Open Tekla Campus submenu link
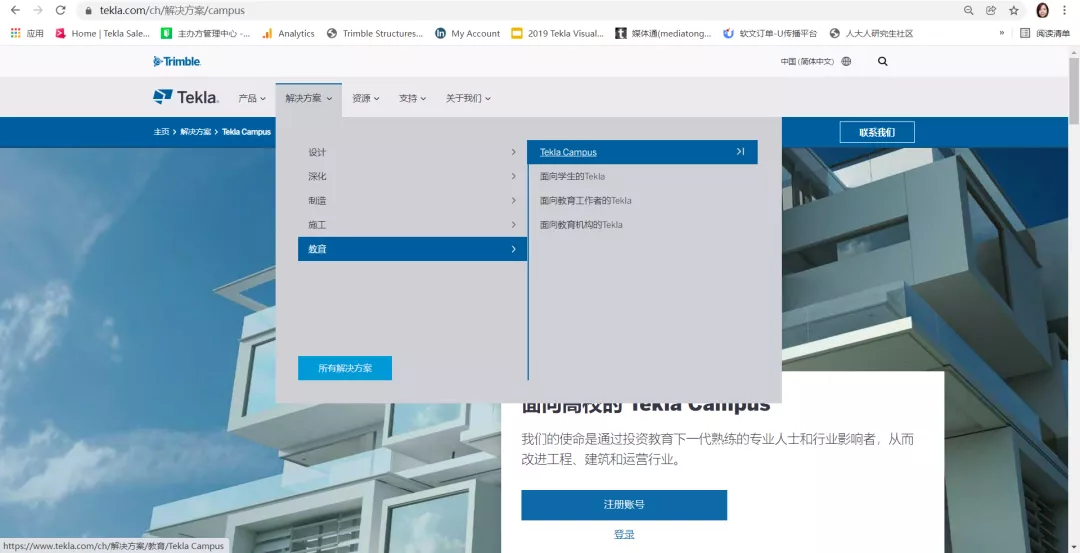The image size is (1080, 553). pos(568,152)
